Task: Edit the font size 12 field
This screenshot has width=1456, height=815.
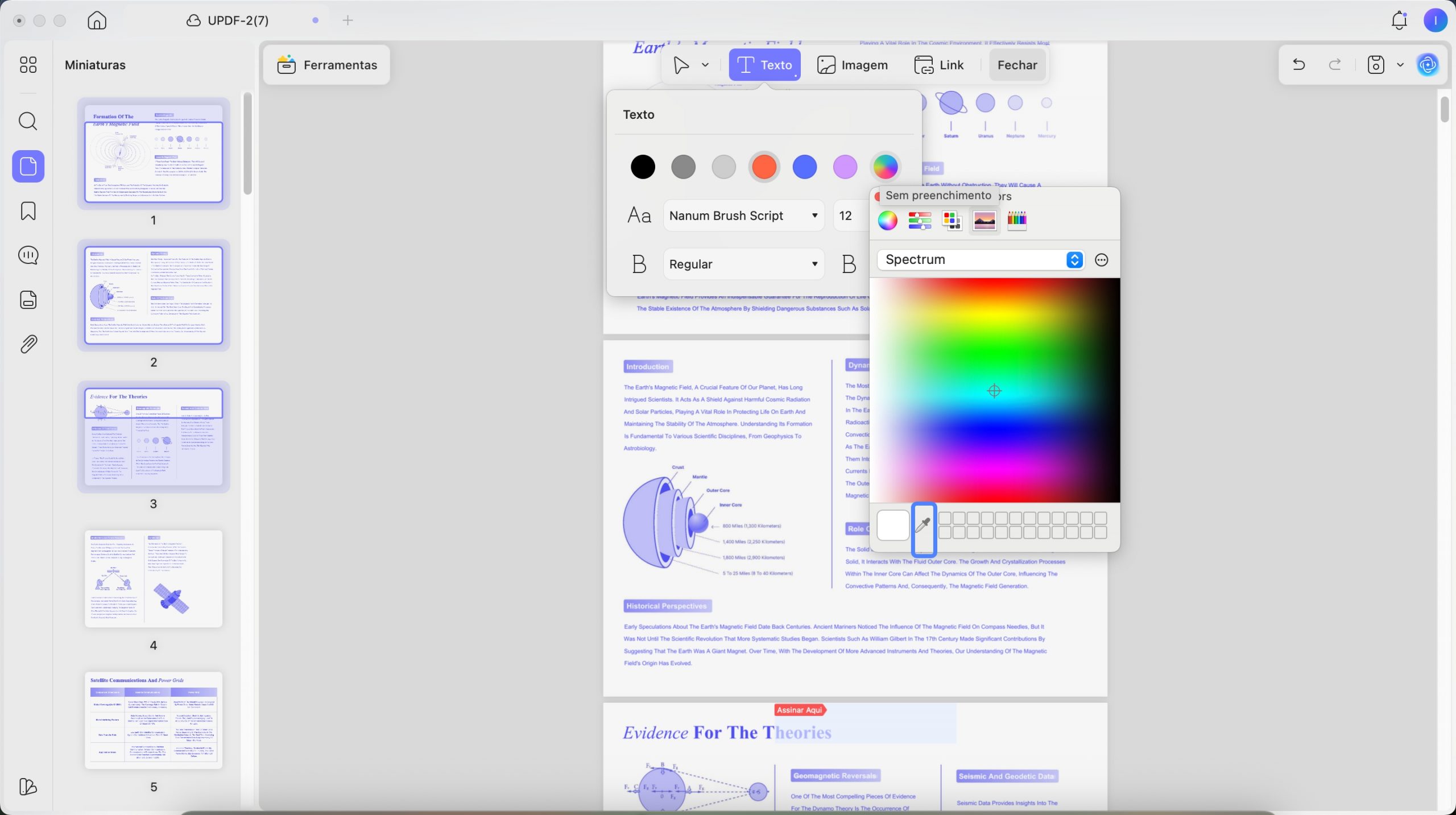Action: [x=851, y=216]
